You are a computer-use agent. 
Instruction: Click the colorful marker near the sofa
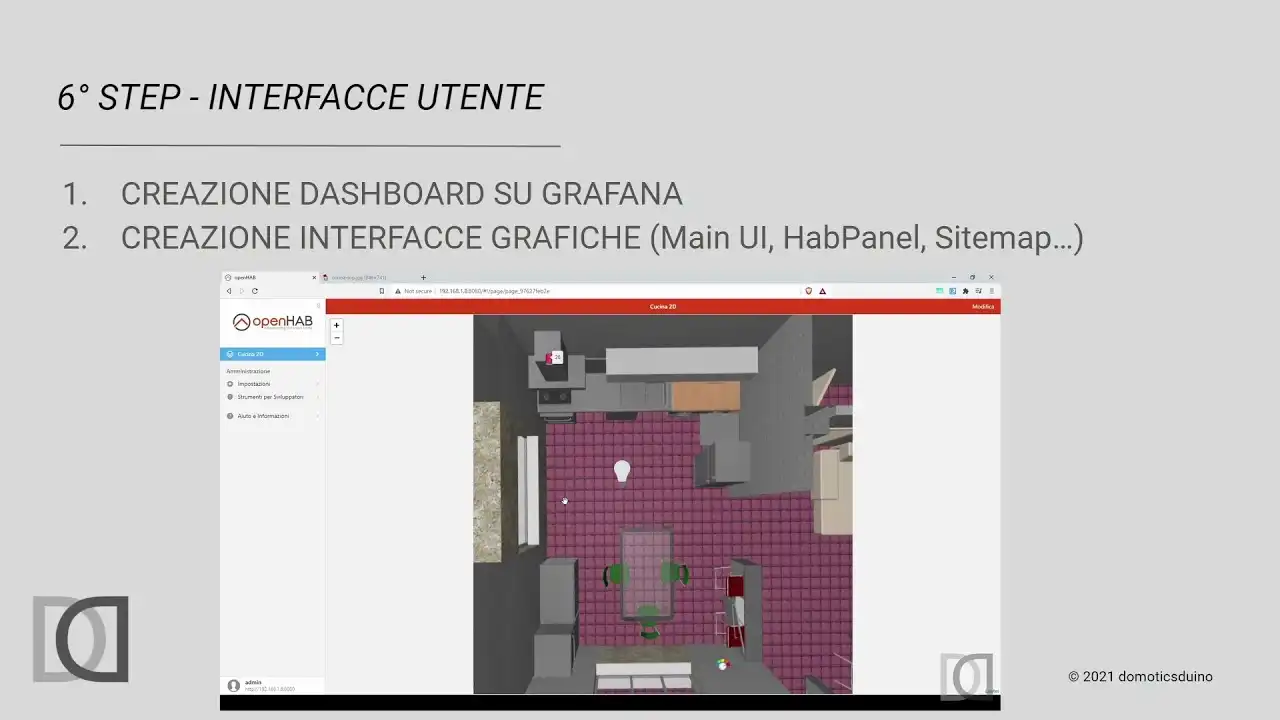[x=723, y=664]
